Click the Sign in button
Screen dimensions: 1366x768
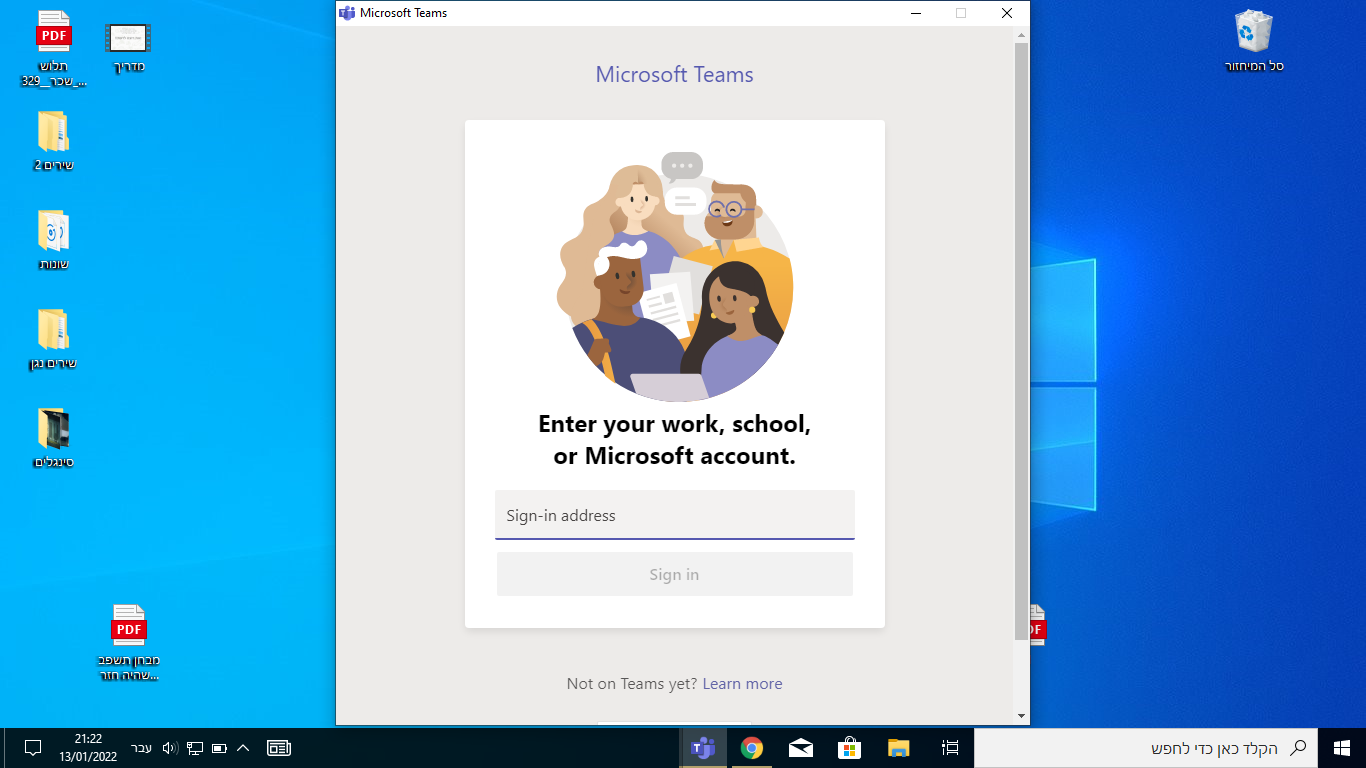pos(675,574)
